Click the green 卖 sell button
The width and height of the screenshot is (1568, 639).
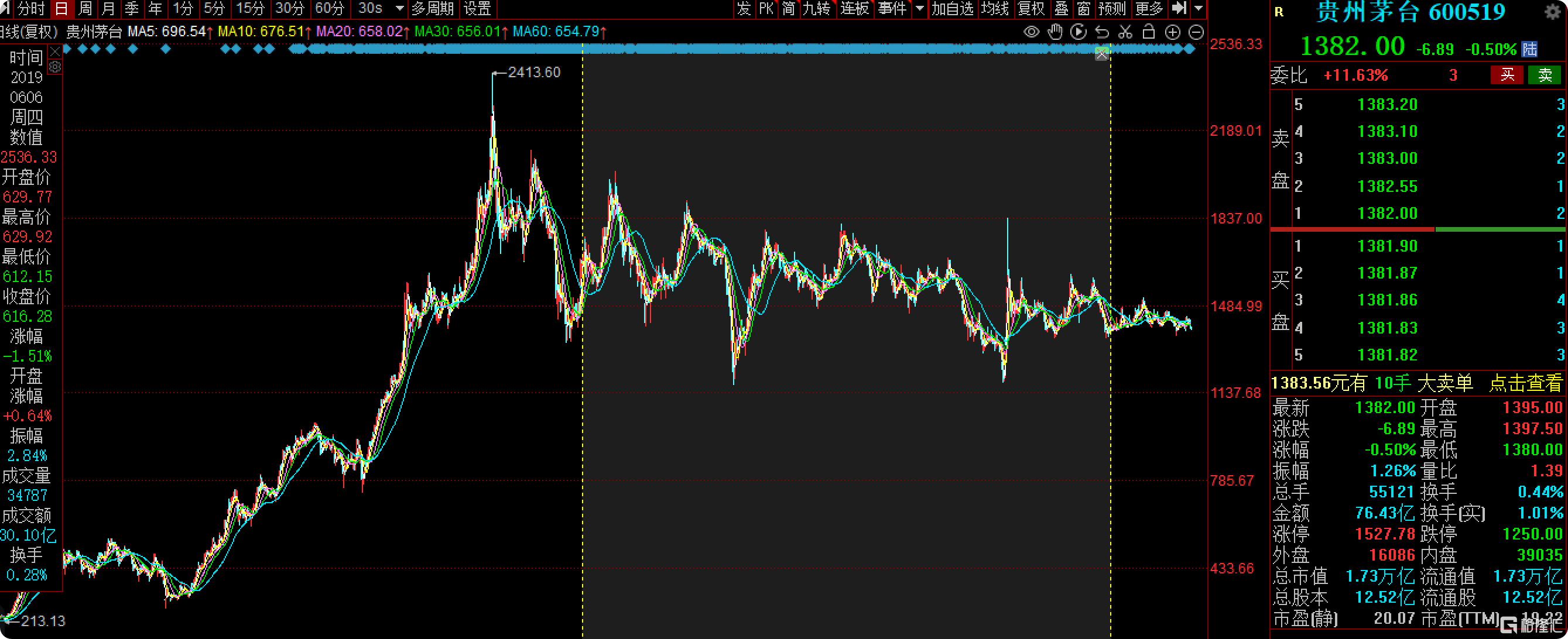click(1545, 75)
